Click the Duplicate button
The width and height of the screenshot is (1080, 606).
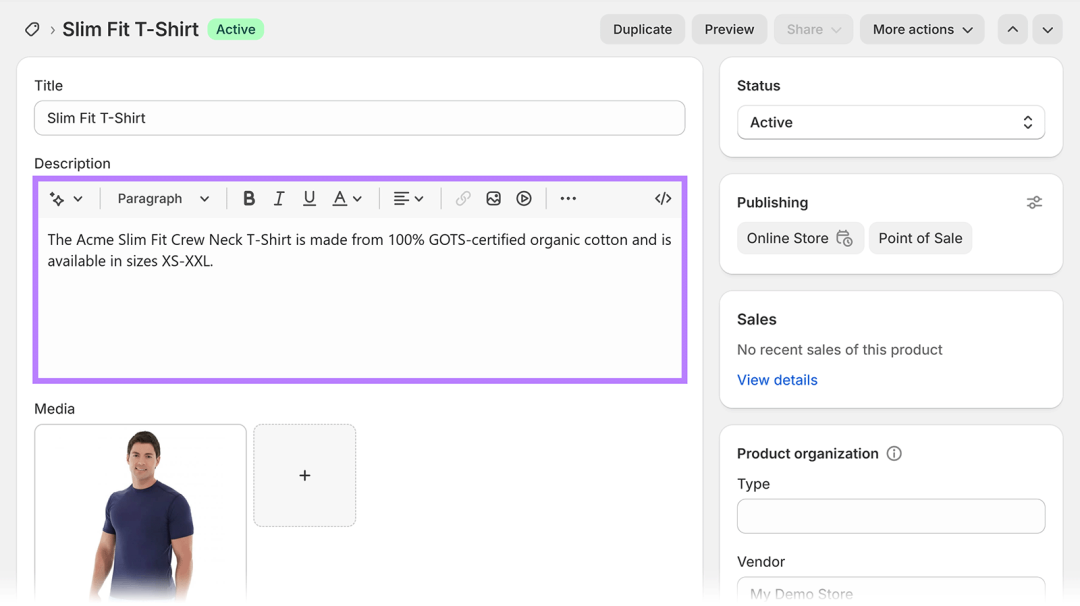[x=642, y=29]
